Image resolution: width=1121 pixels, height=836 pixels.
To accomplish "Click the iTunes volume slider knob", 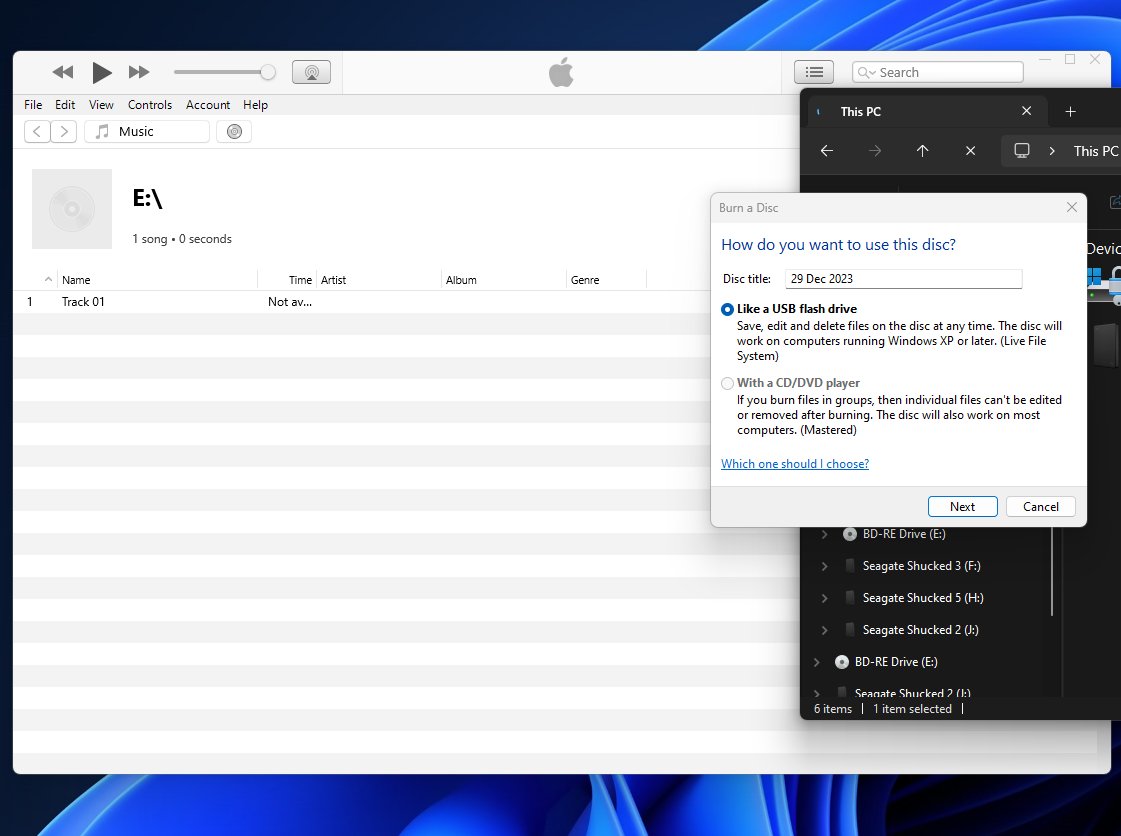I will pyautogui.click(x=267, y=72).
